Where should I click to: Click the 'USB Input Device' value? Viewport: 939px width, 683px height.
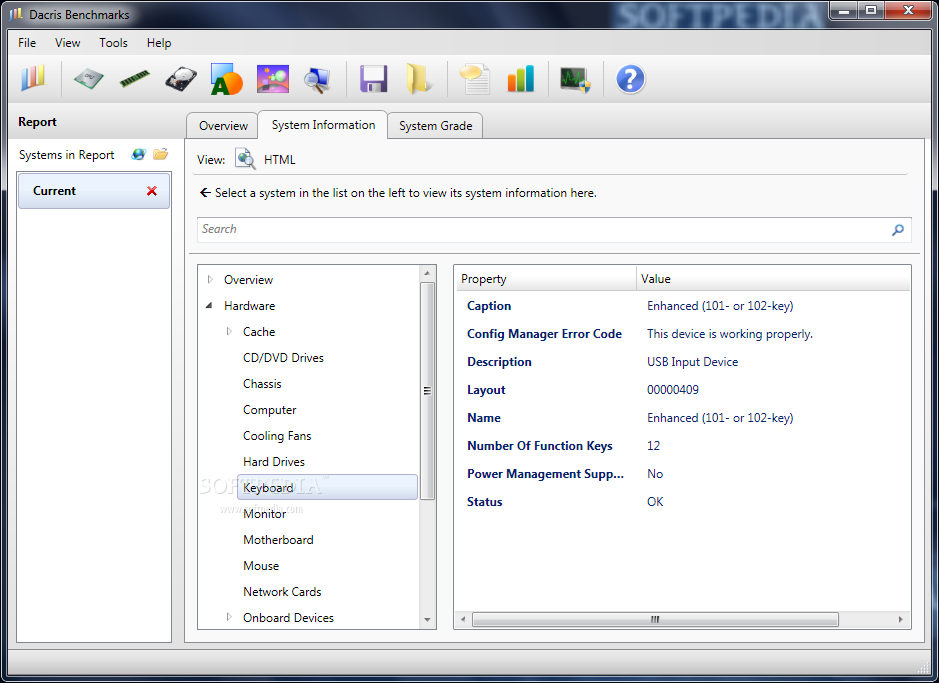[x=692, y=362]
